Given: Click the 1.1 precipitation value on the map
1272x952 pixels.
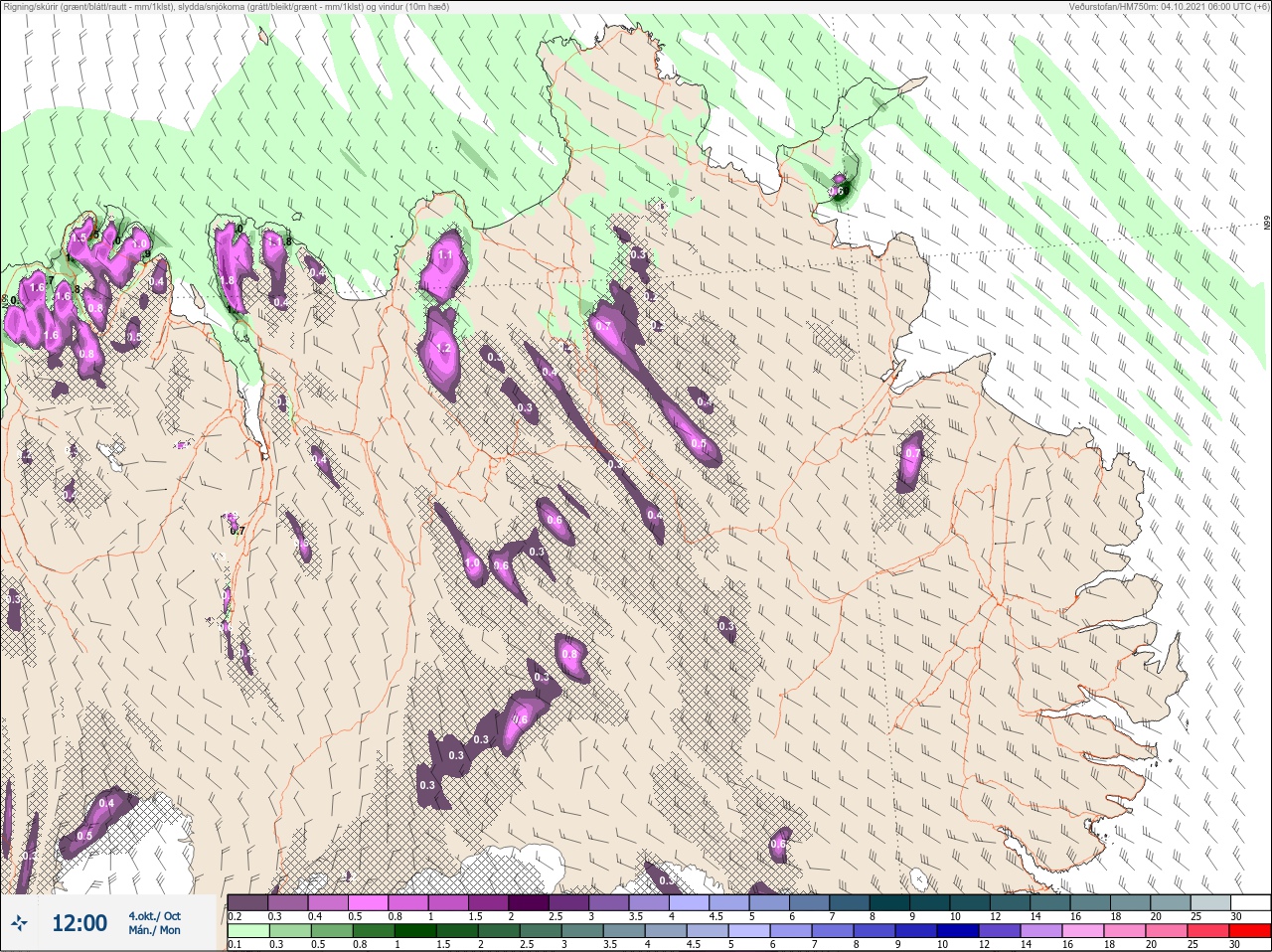Looking at the screenshot, I should [x=445, y=255].
